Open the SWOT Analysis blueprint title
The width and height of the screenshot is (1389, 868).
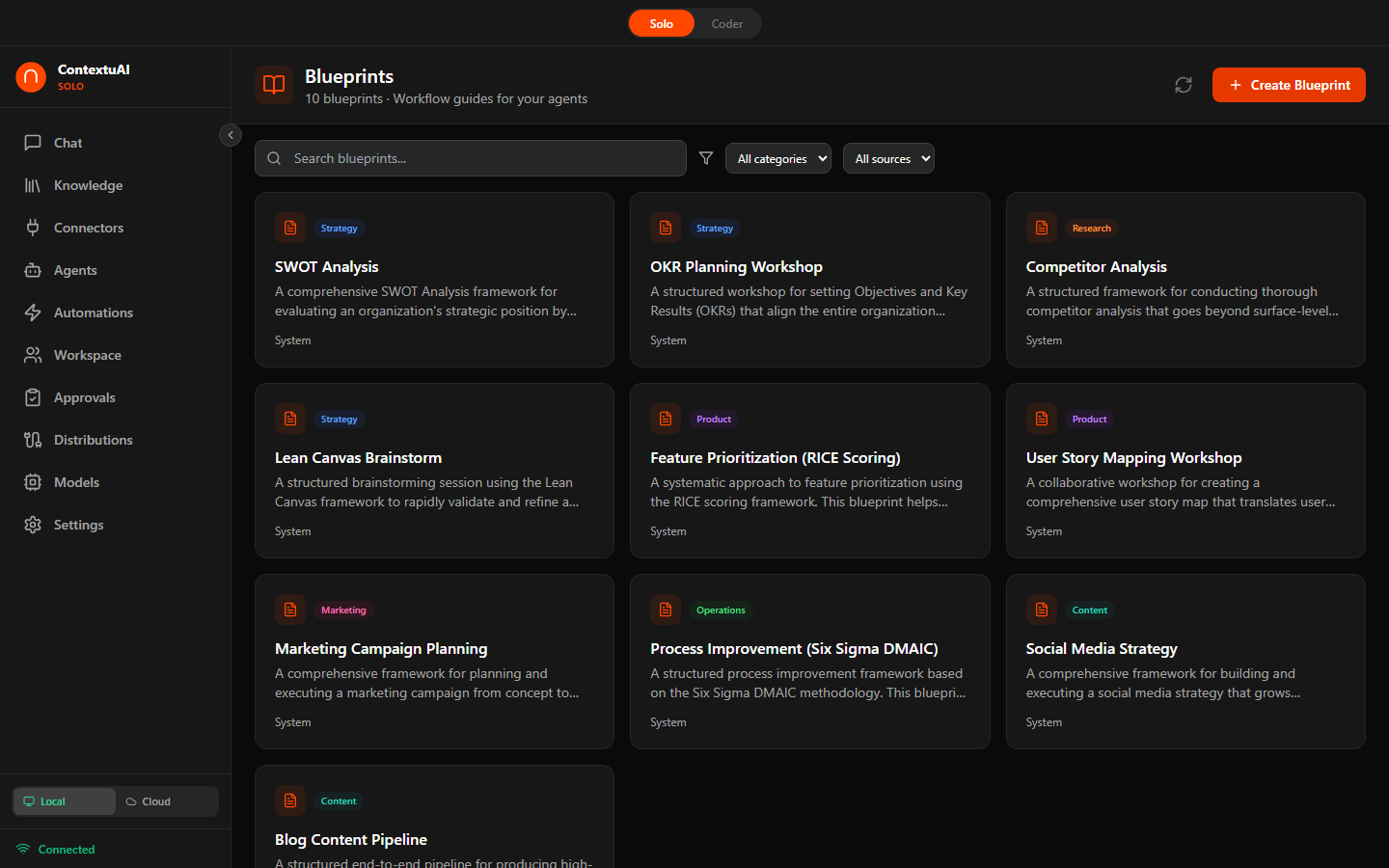(x=327, y=267)
